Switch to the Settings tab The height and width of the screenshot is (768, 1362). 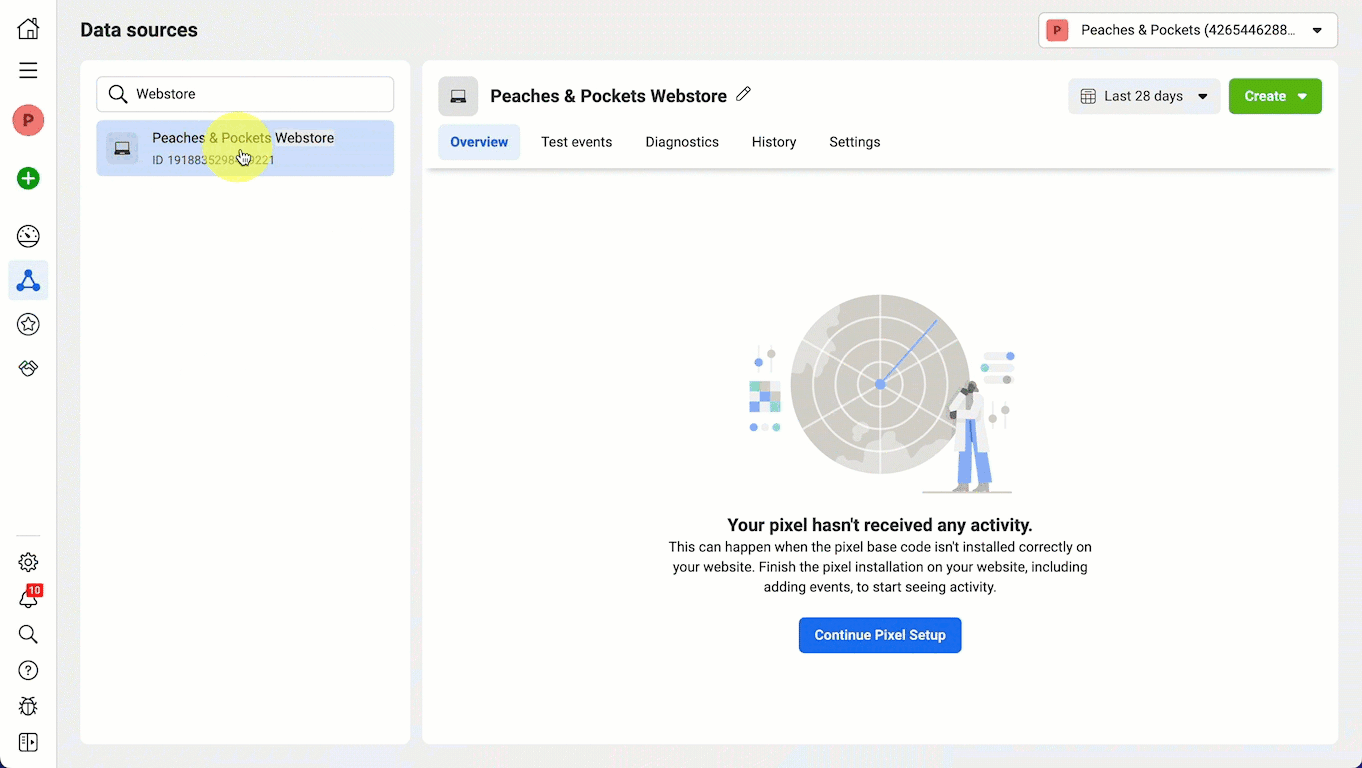[855, 142]
